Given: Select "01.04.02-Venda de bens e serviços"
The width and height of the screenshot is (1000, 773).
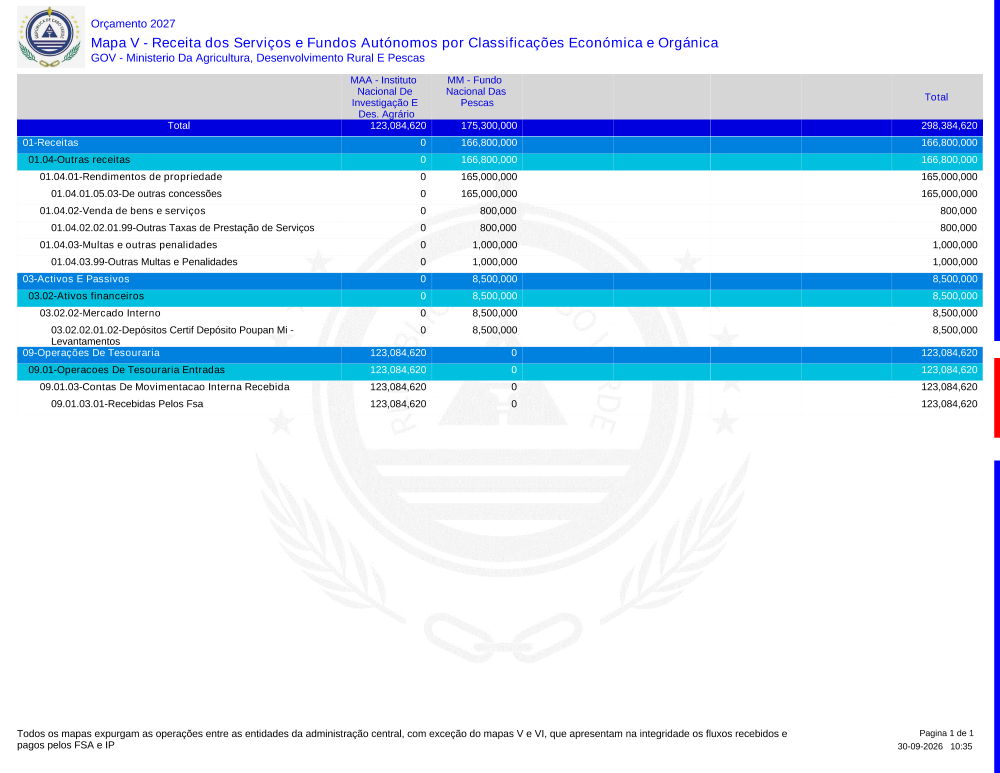Looking at the screenshot, I should pos(122,211).
